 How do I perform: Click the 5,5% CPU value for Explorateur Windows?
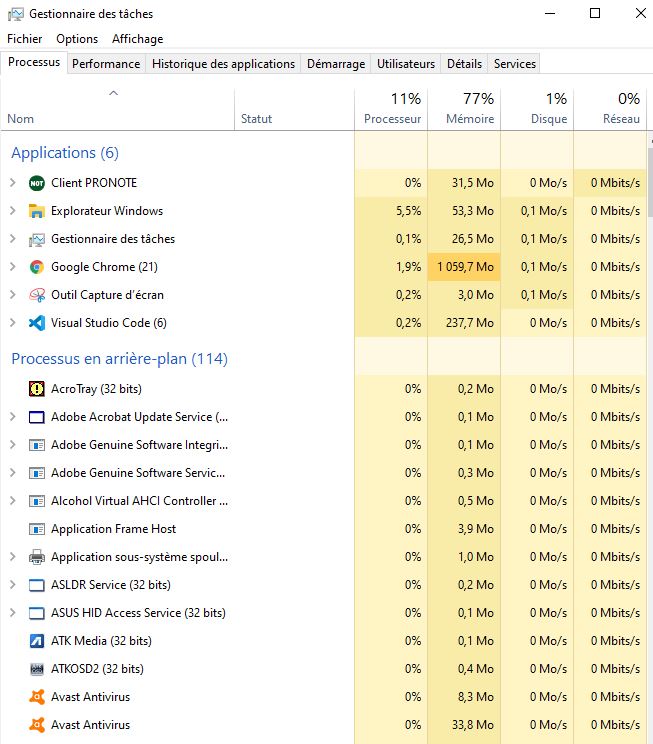(x=409, y=211)
